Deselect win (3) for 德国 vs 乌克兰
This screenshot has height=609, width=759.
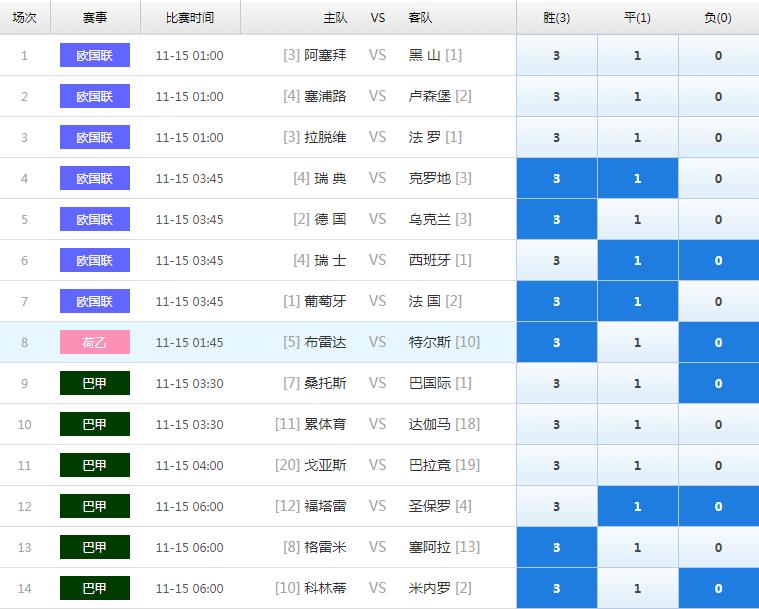click(557, 219)
